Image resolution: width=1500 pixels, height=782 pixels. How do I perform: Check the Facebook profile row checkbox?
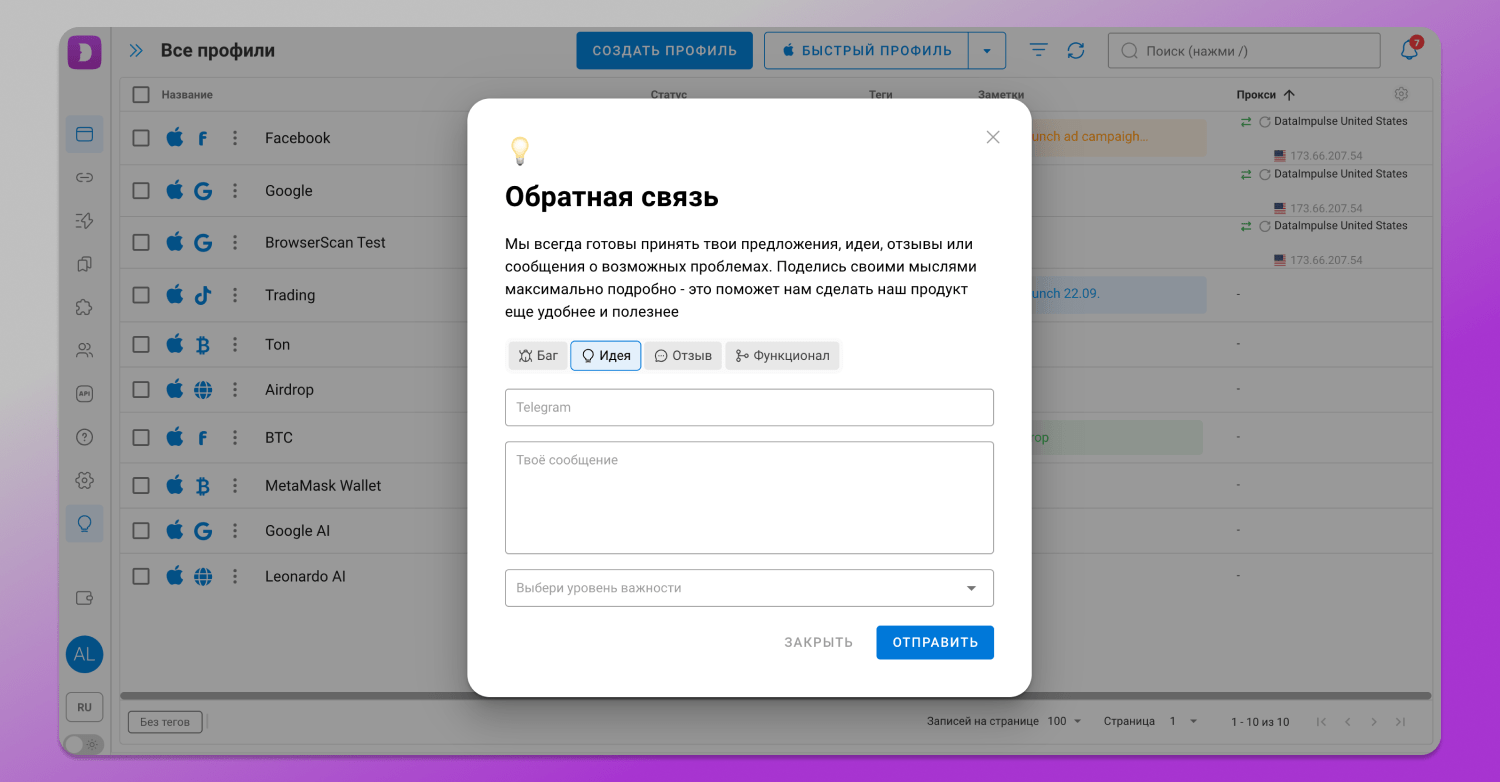141,137
